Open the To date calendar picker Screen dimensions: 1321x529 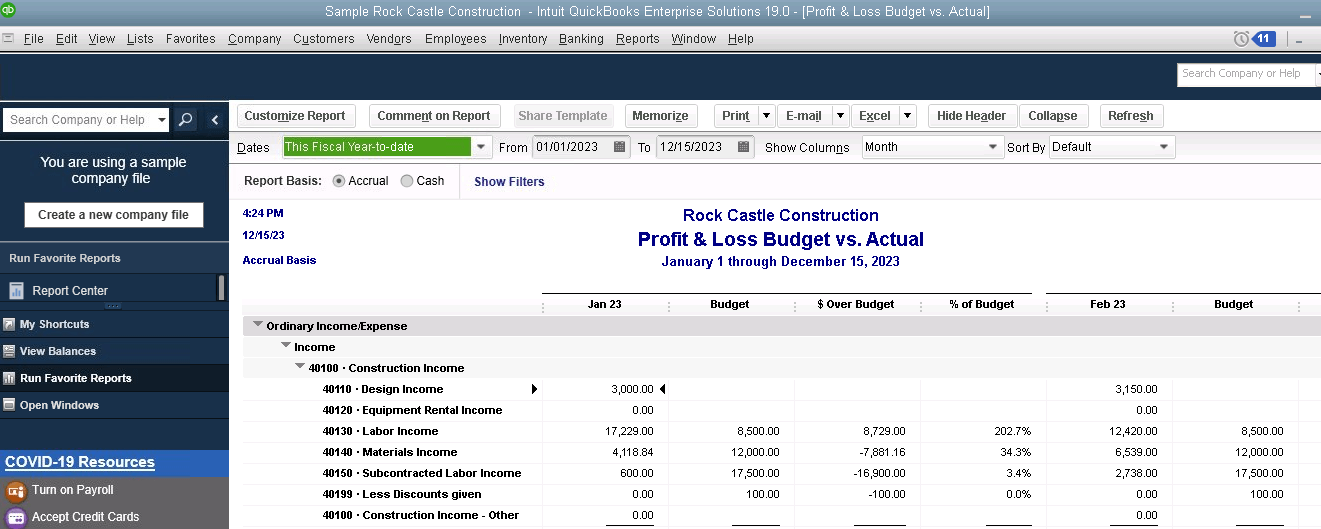click(744, 147)
